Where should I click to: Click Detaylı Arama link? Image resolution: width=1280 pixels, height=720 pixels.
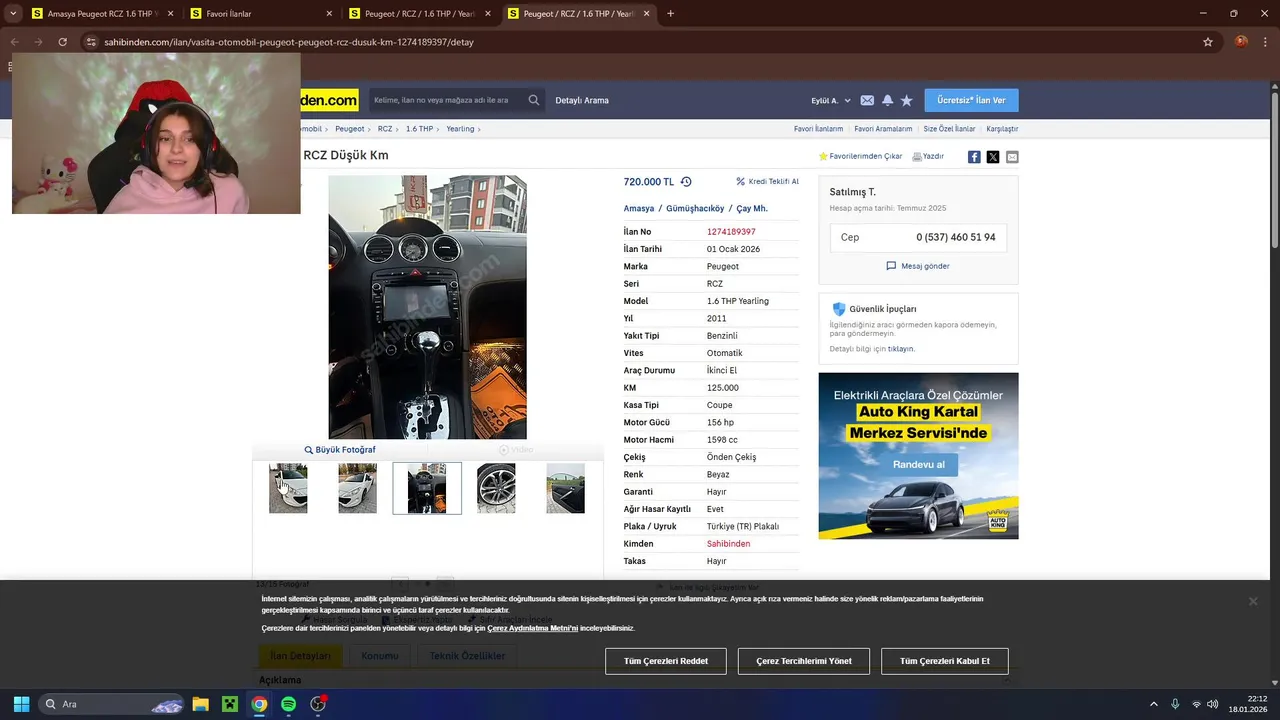[582, 100]
